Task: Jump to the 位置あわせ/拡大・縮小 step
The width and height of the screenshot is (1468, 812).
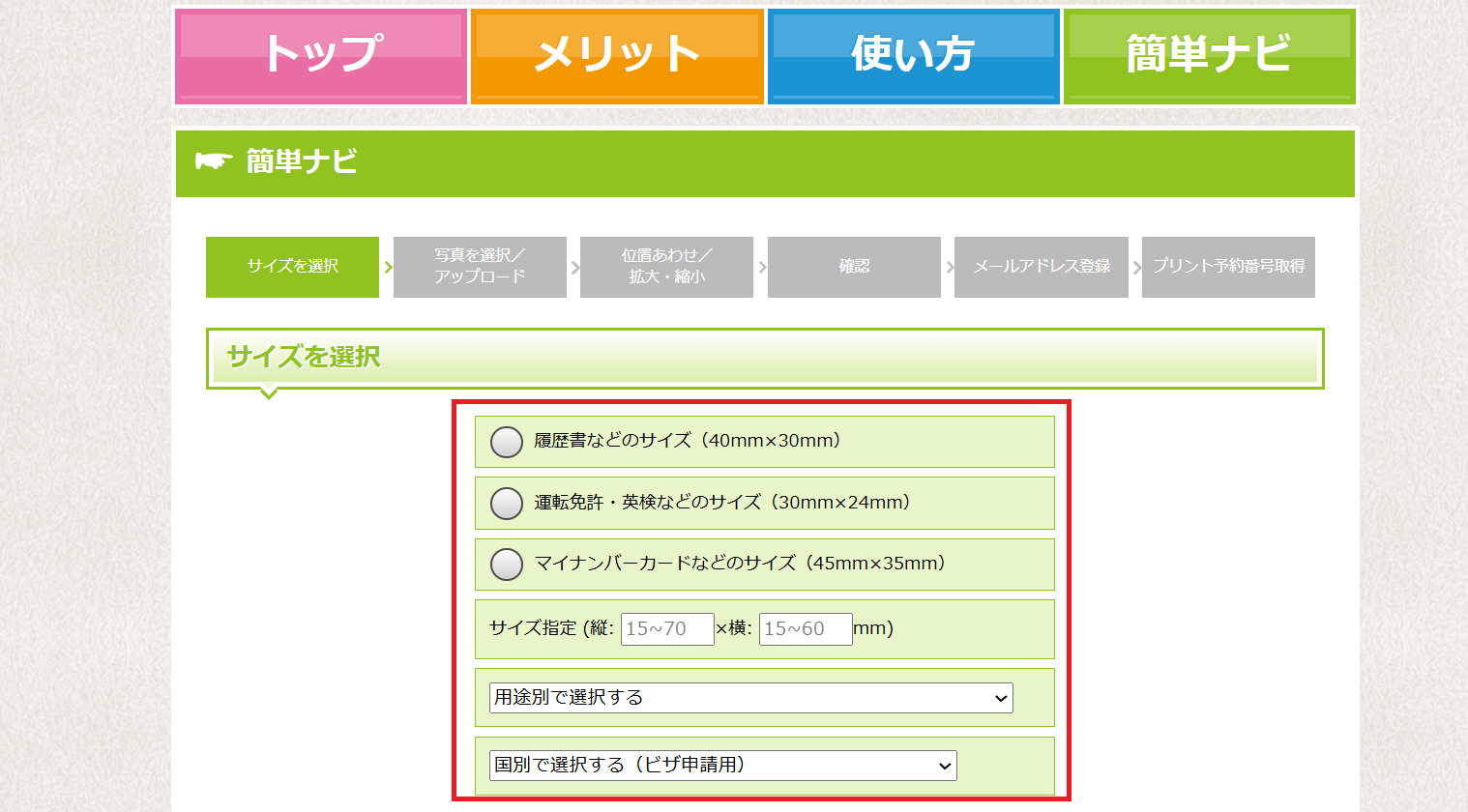Action: 666,267
